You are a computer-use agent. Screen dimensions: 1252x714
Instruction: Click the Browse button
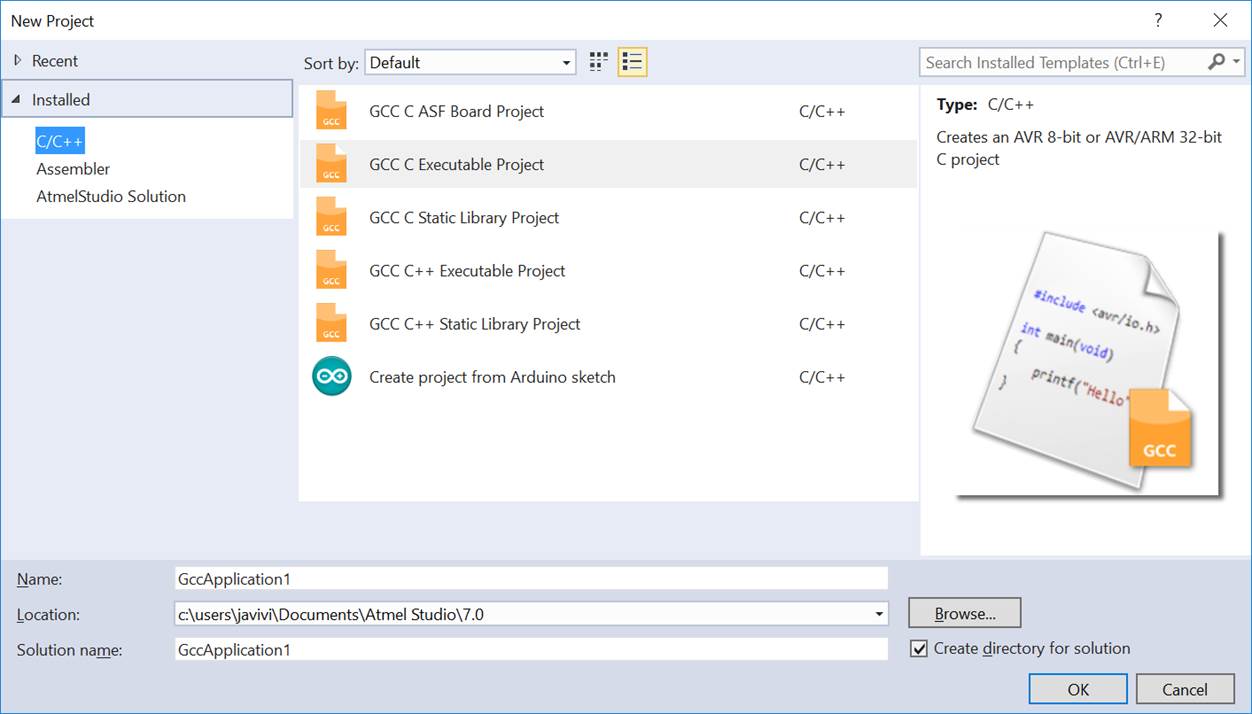965,613
